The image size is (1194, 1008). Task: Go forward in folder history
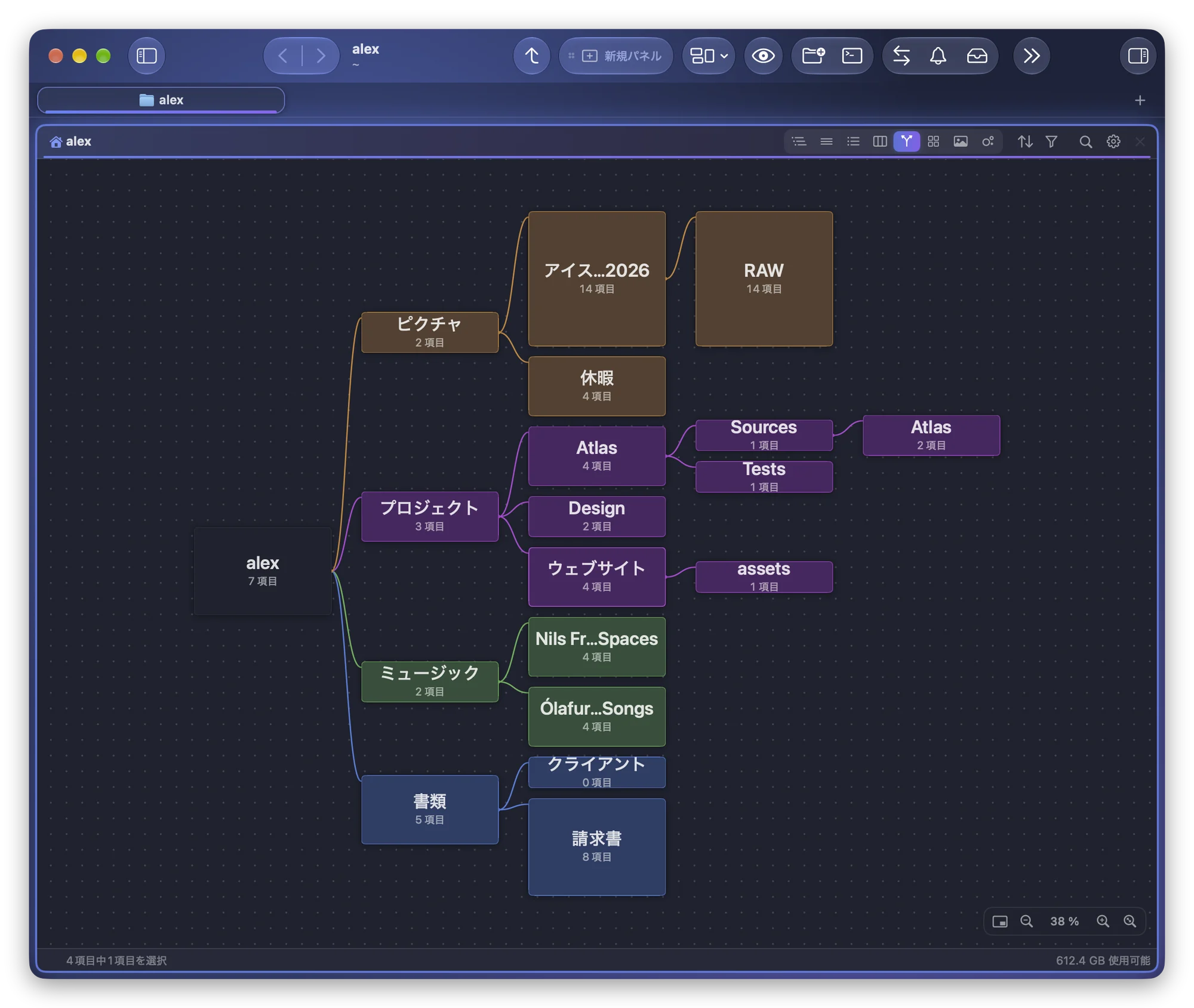tap(321, 56)
